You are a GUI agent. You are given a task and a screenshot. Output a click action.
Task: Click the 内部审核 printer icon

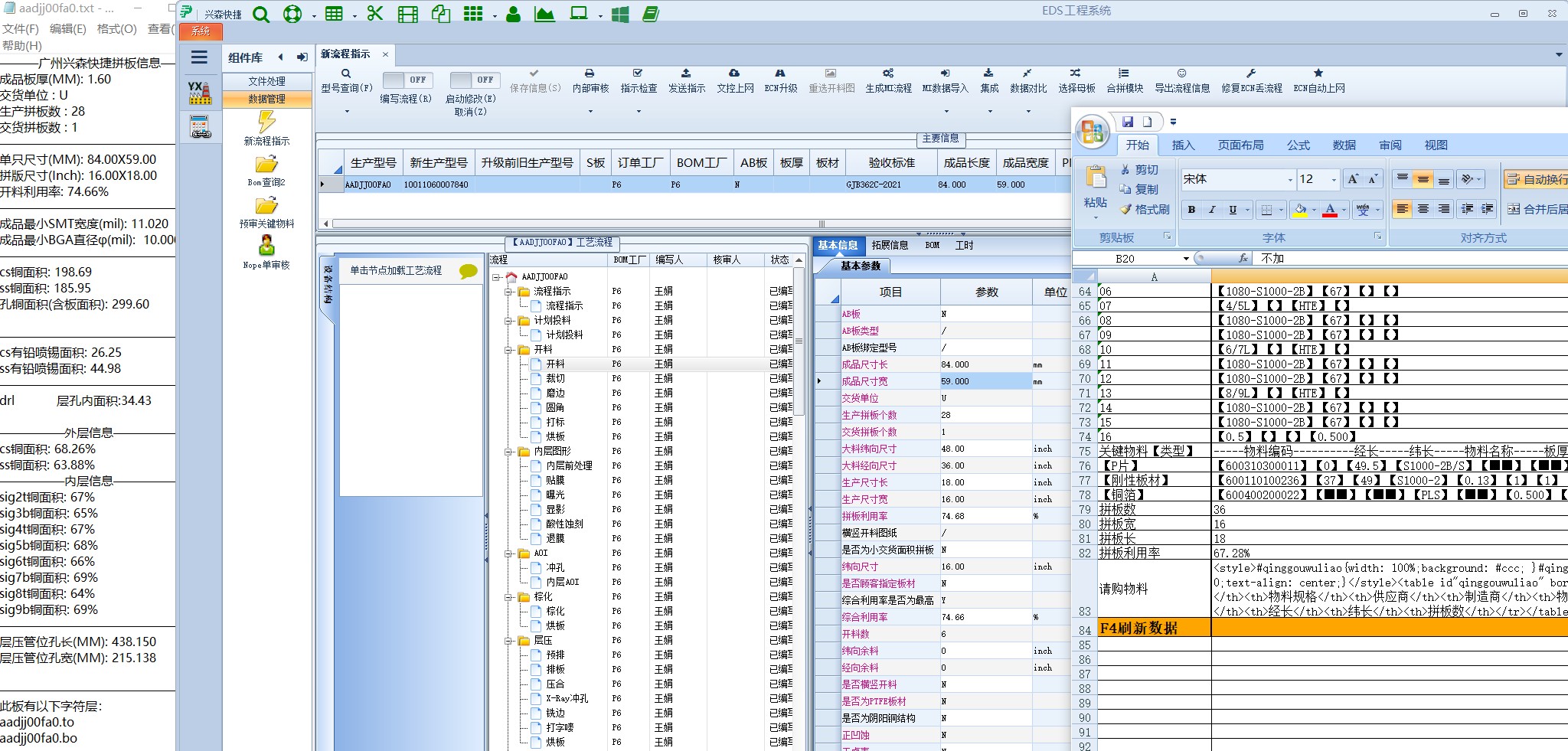coord(590,74)
